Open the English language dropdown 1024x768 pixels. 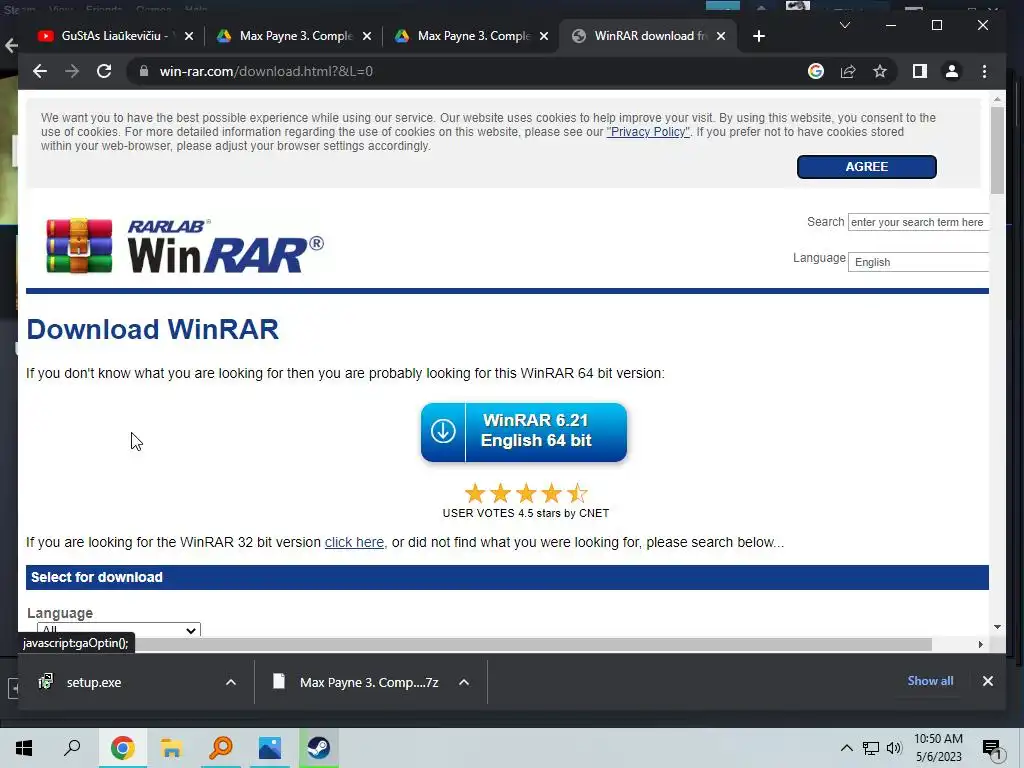918,262
